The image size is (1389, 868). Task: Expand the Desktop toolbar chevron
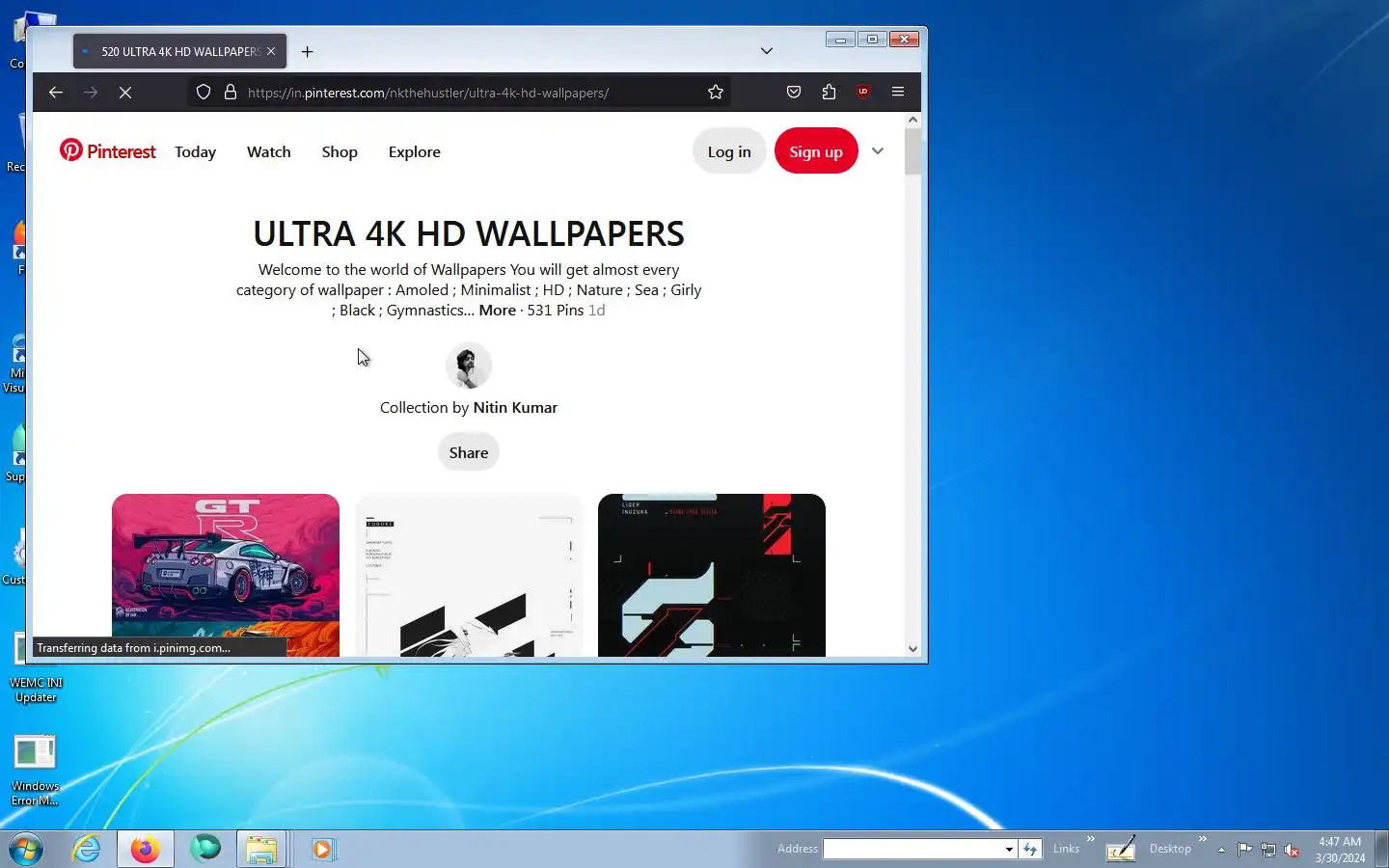1202,839
